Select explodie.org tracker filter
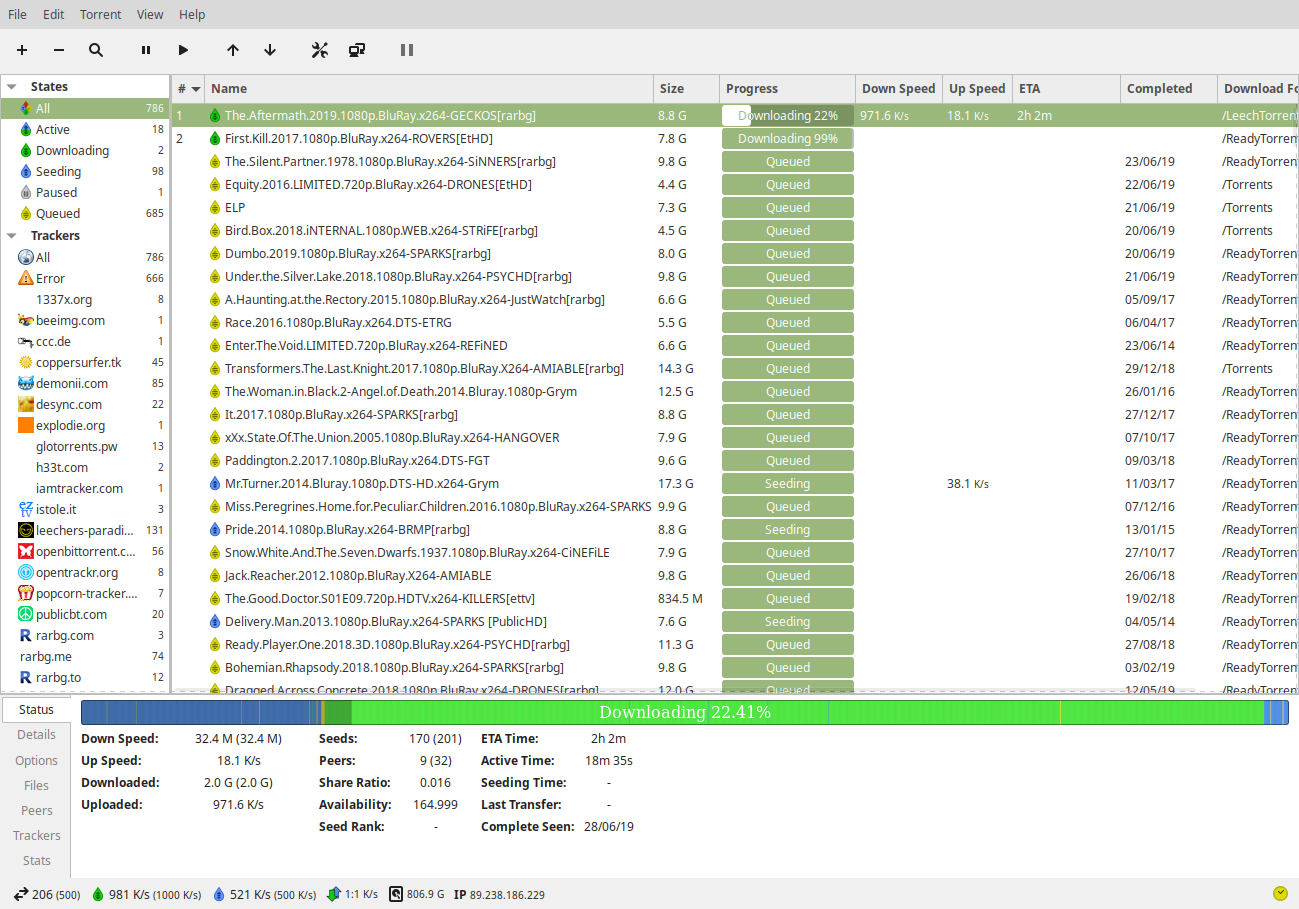The height and width of the screenshot is (909, 1299). tap(85, 425)
